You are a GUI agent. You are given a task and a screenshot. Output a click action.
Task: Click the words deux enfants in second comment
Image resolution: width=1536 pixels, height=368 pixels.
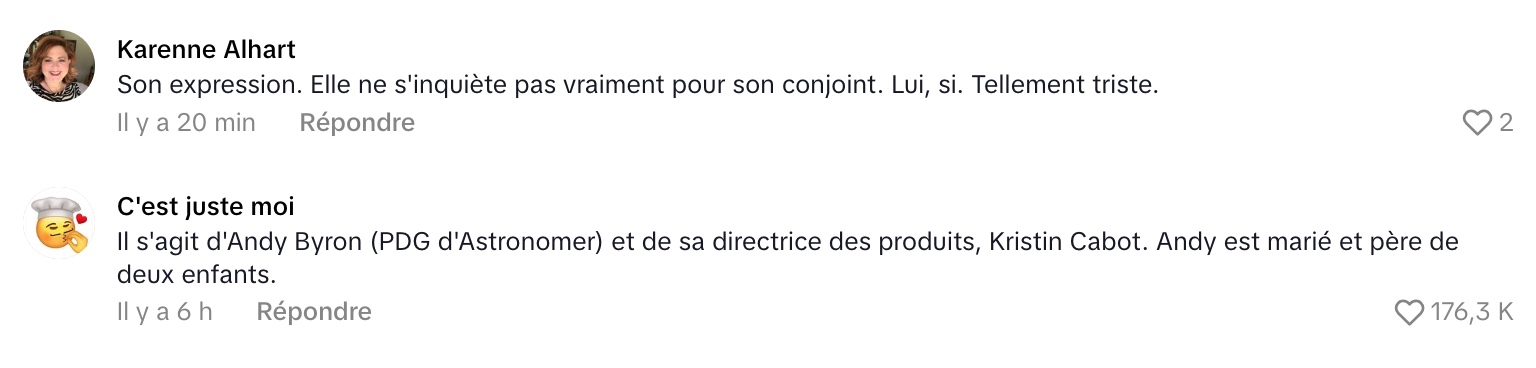tap(196, 274)
